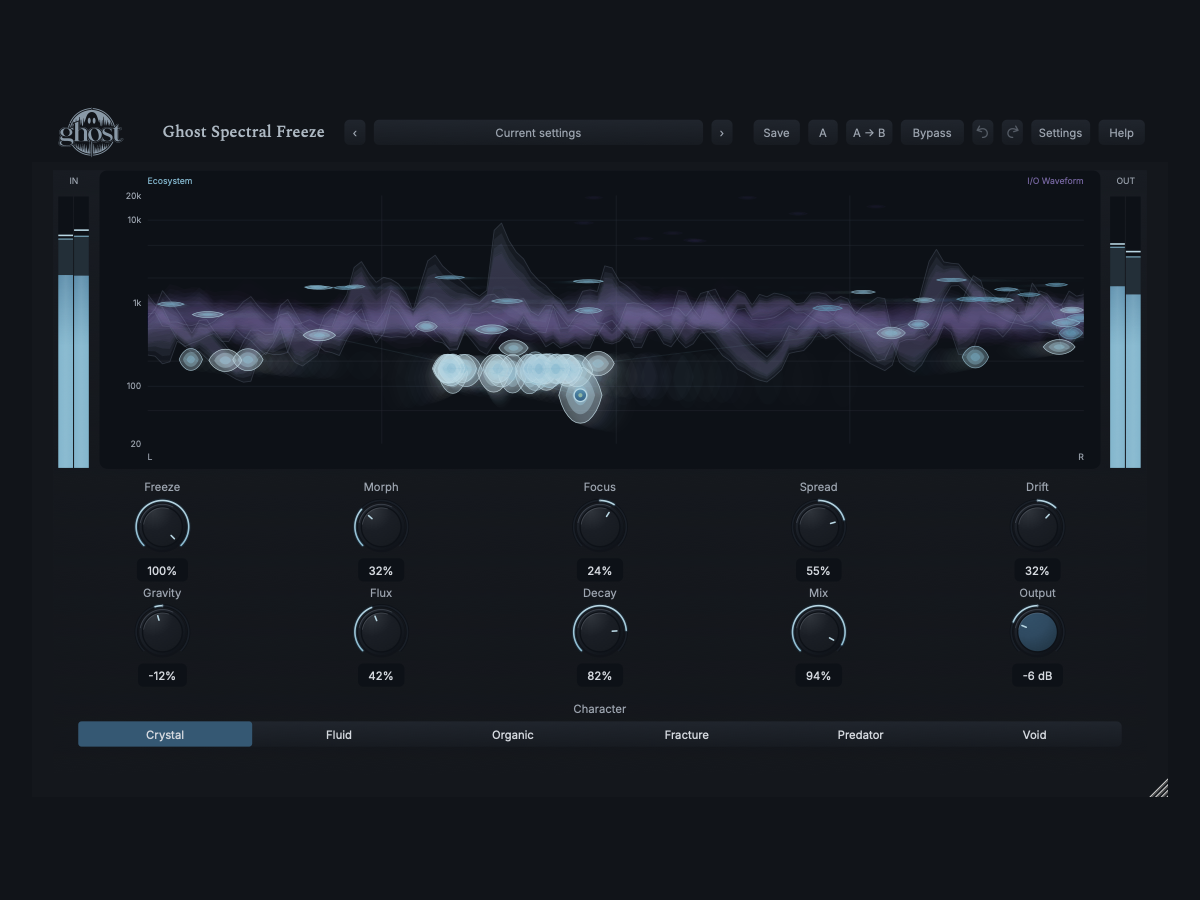Click the IN level meter
The width and height of the screenshot is (1200, 900).
coord(74,332)
